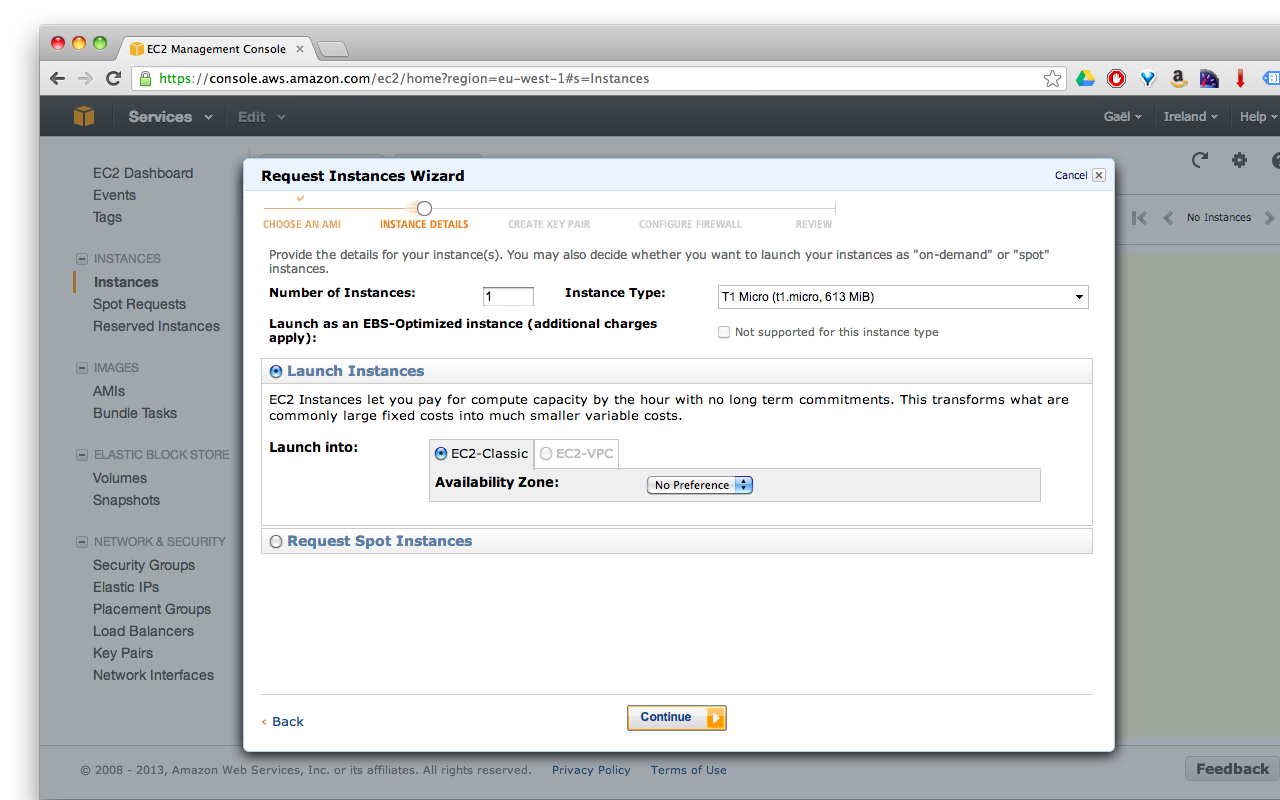The width and height of the screenshot is (1280, 800).
Task: Open console preferences via the gear icon
Action: tap(1239, 159)
